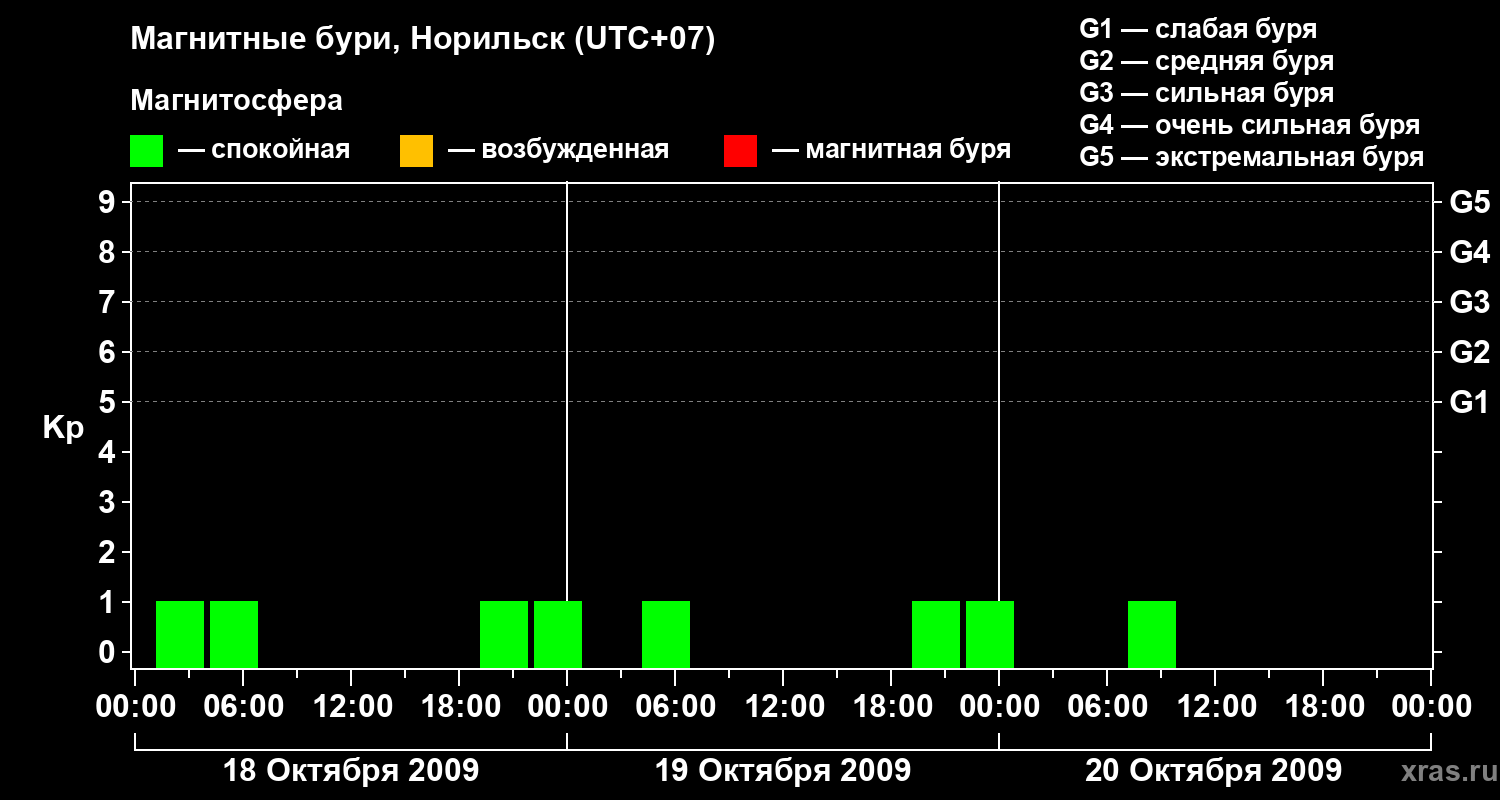
Task: Click the right-axis 'G1' storm level label
Action: coord(1470,402)
